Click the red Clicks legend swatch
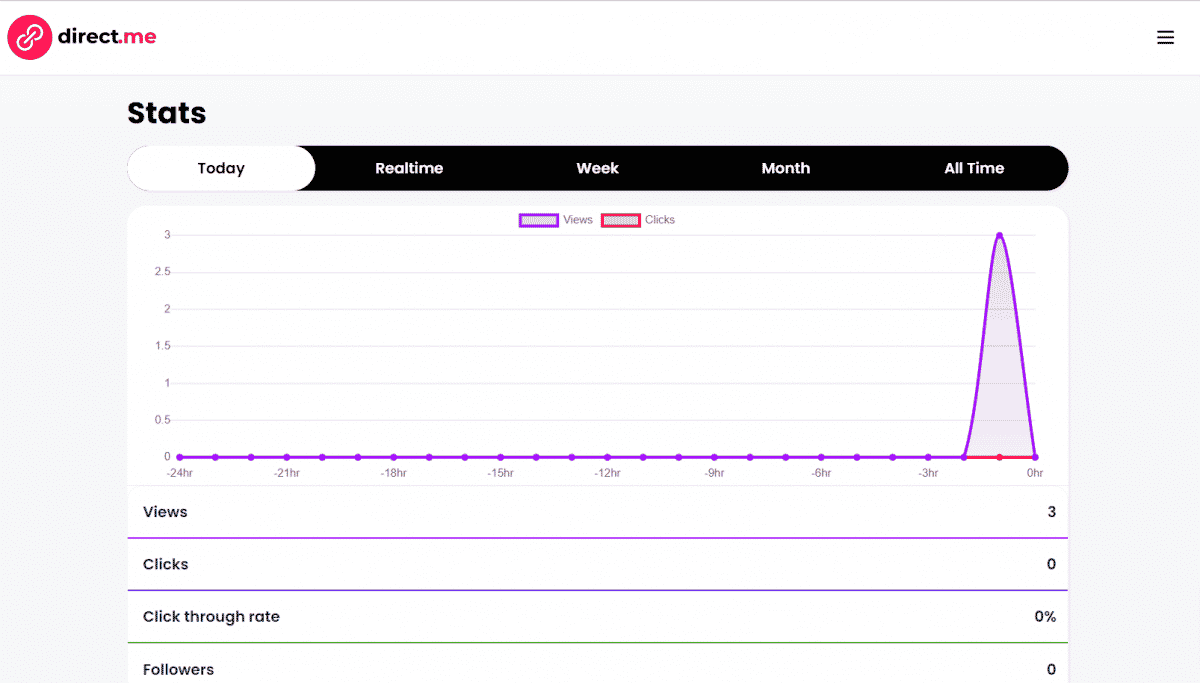This screenshot has width=1200, height=683. pos(620,219)
